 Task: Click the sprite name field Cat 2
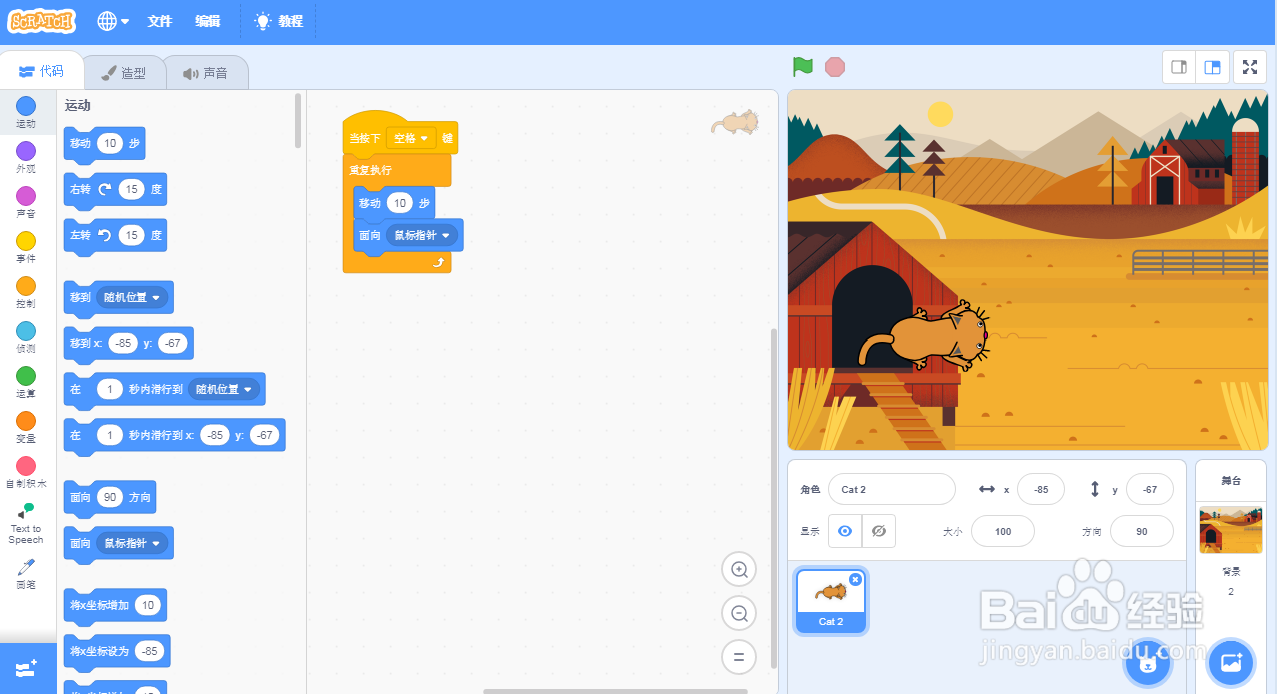click(892, 489)
